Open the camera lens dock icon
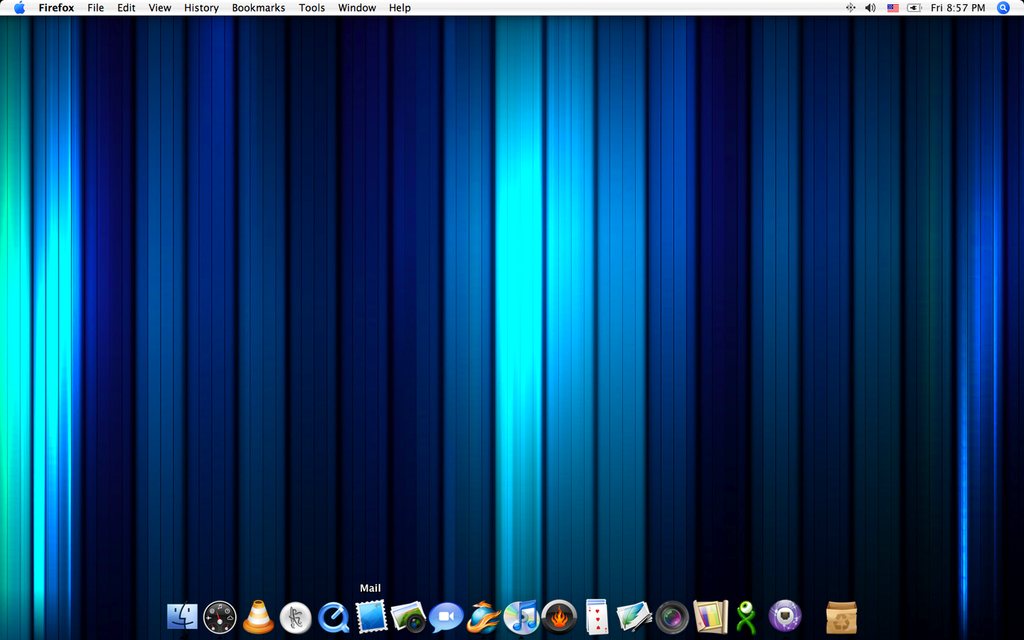Viewport: 1024px width, 640px height. [x=672, y=617]
